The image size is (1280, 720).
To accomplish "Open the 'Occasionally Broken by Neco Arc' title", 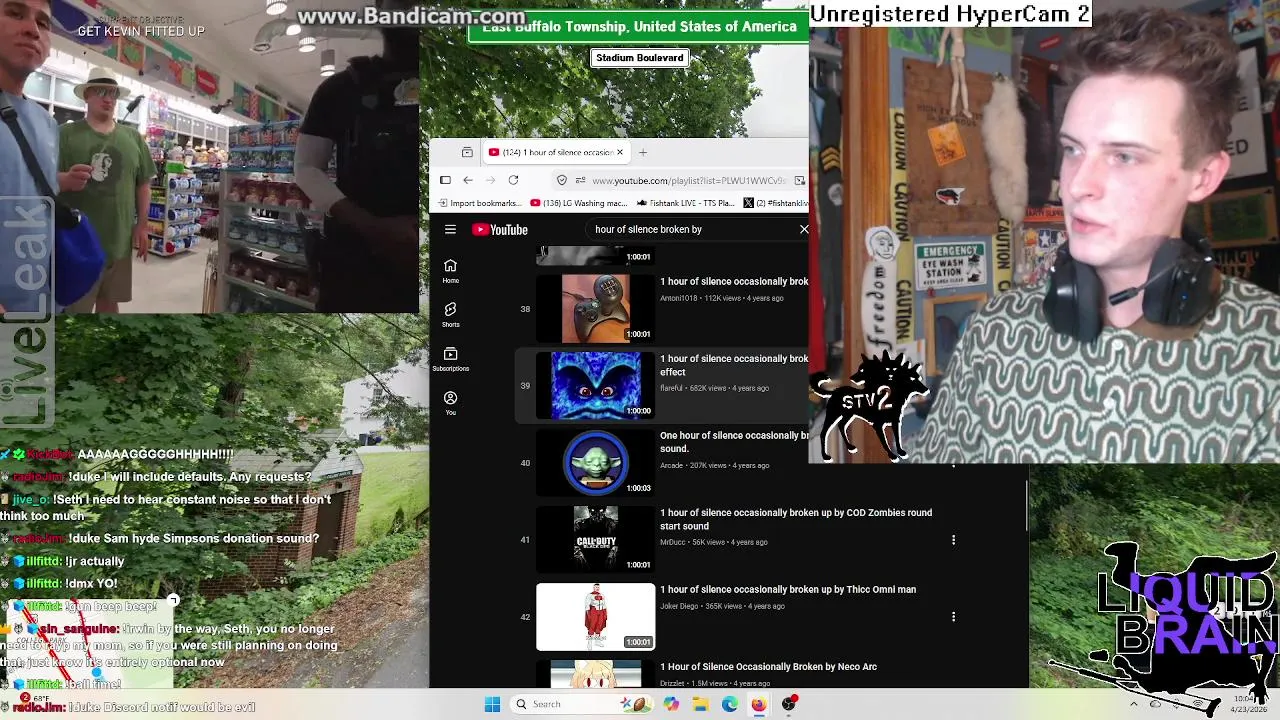I will click(x=768, y=666).
